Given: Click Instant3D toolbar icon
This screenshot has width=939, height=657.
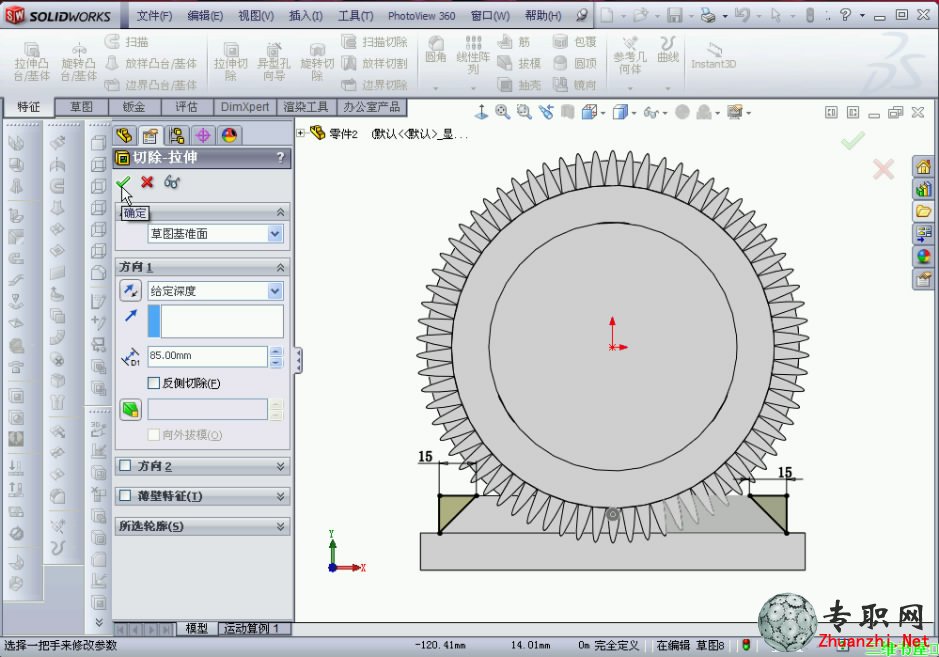Looking at the screenshot, I should 713,56.
